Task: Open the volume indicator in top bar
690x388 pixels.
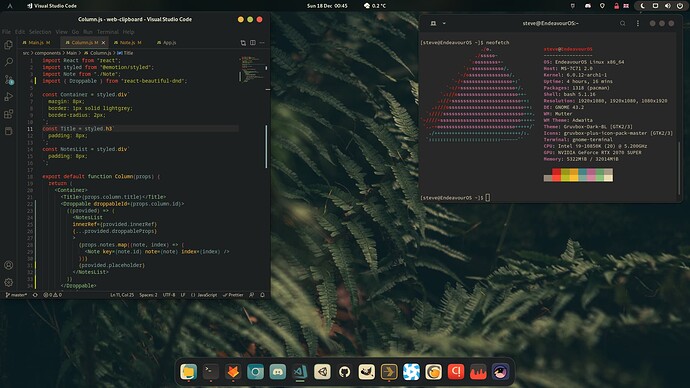Action: tap(668, 6)
